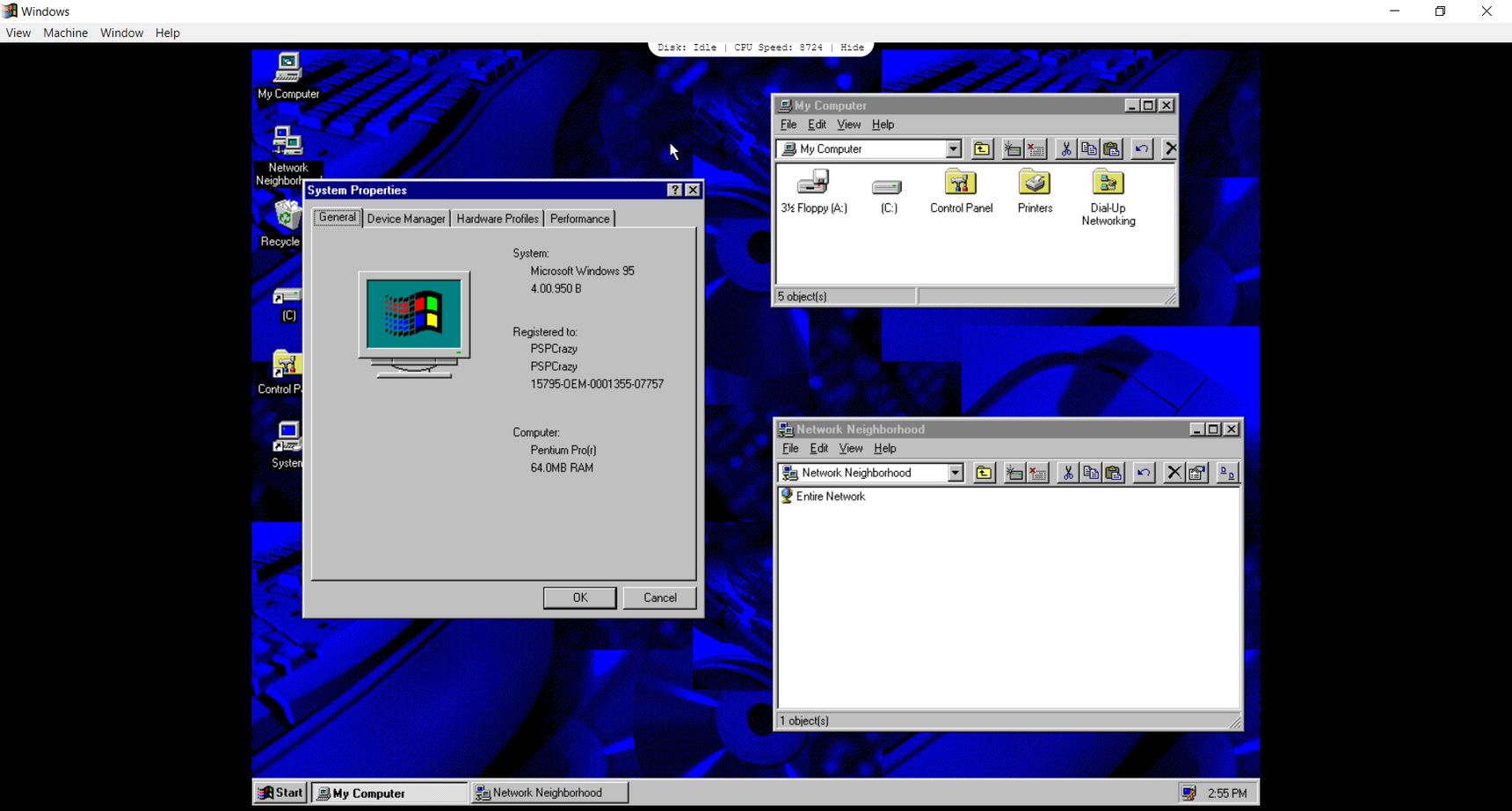Click Undo icon in Network Neighborhood toolbar
This screenshot has width=1512, height=811.
(x=1143, y=473)
